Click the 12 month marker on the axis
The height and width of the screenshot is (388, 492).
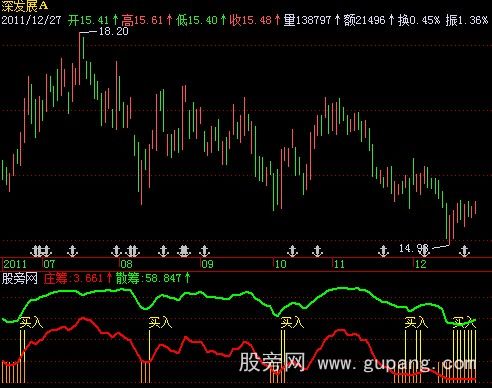[x=421, y=264]
